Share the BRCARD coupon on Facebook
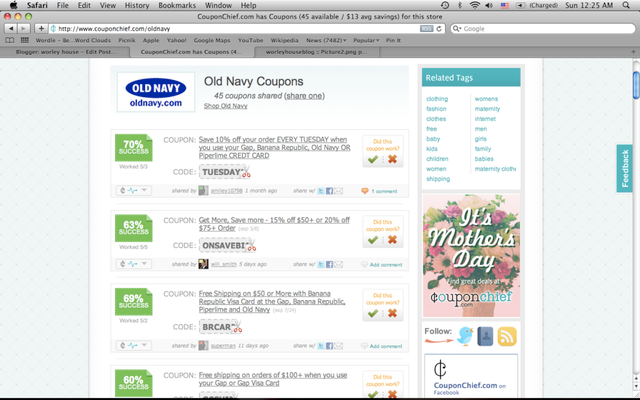Image resolution: width=640 pixels, height=400 pixels. [329, 346]
